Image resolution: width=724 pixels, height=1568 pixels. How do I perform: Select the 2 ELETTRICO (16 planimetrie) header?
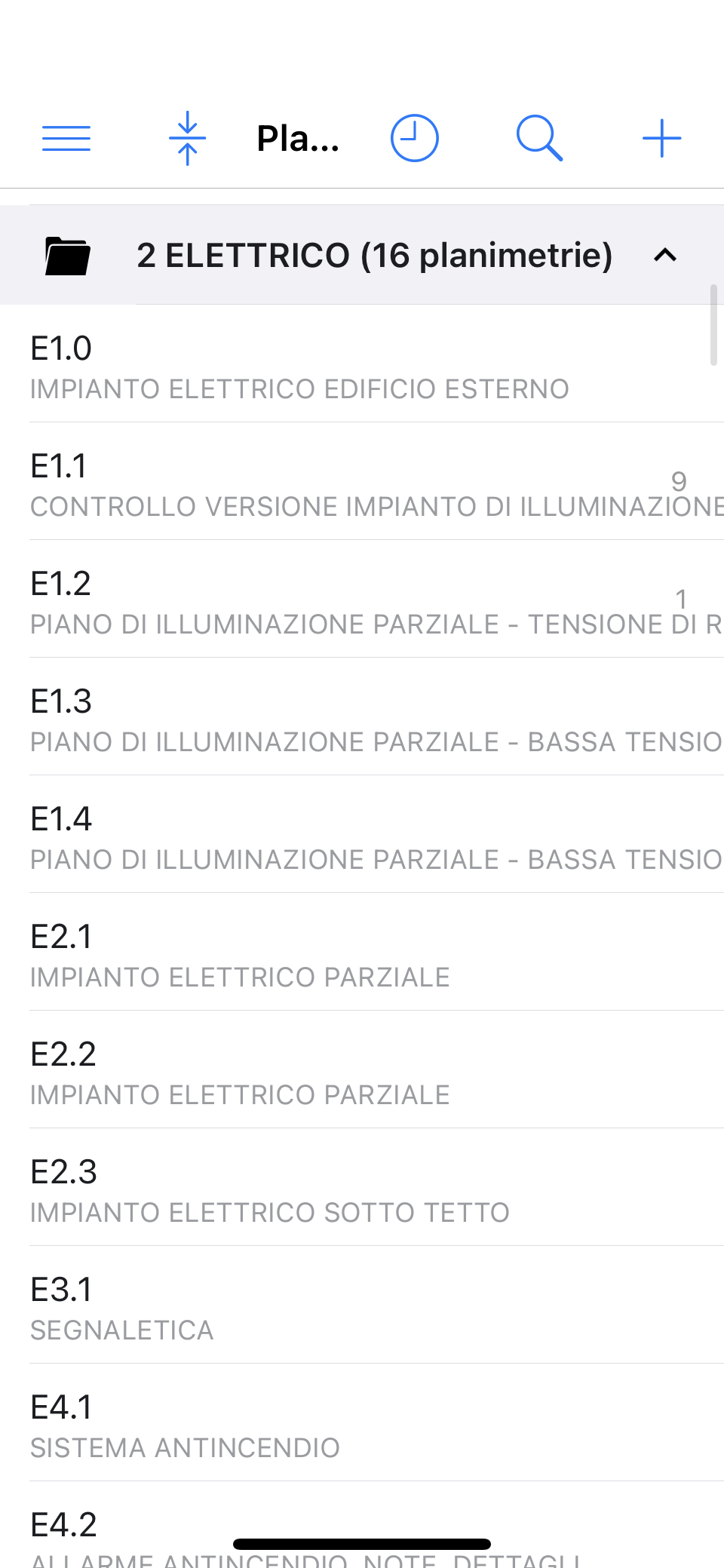coord(362,255)
